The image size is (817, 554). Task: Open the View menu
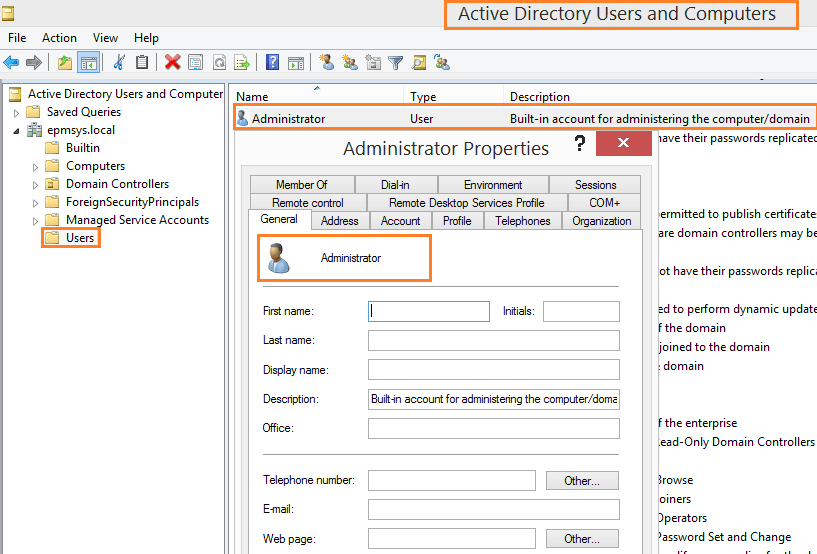coord(105,38)
